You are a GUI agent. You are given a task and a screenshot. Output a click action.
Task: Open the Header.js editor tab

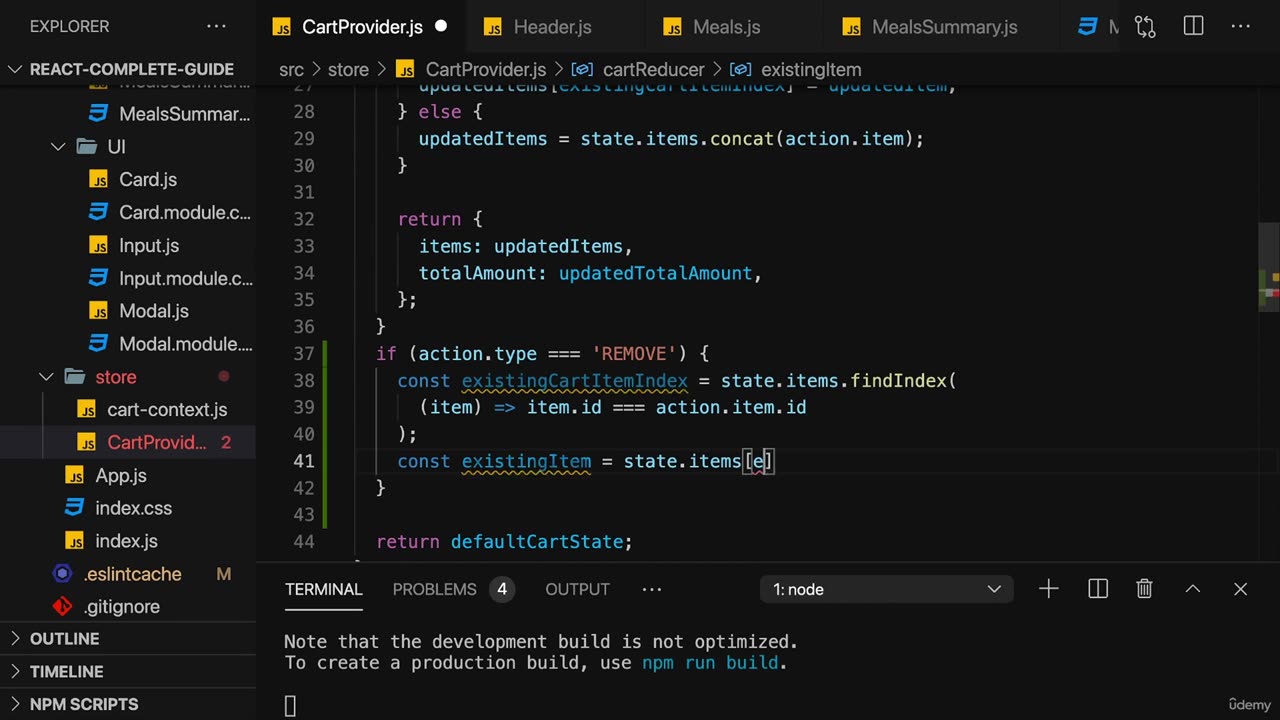click(552, 27)
